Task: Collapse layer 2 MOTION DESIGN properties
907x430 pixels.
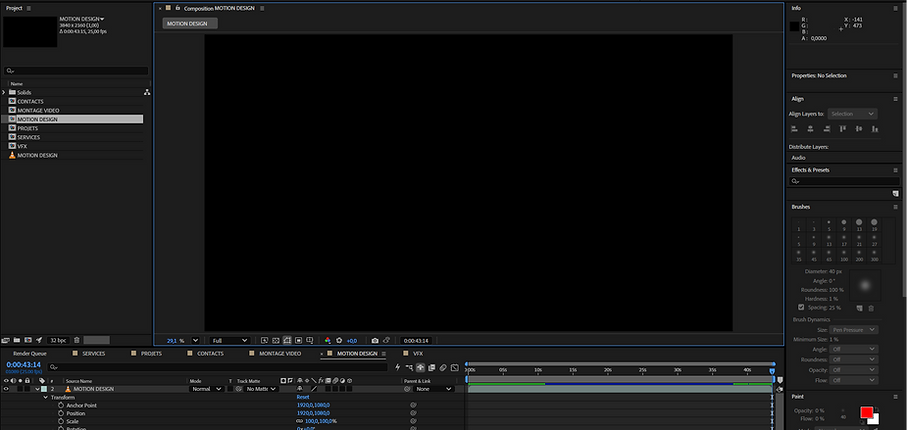Action: 38,389
